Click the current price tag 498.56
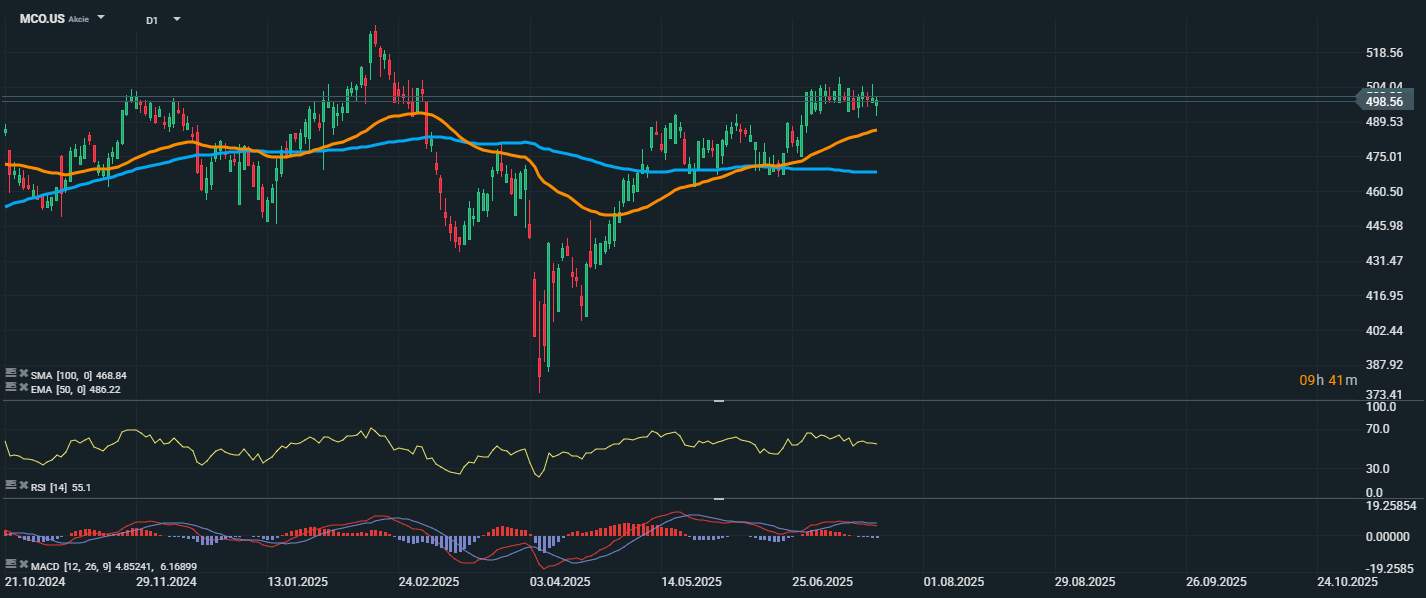The width and height of the screenshot is (1426, 598). coord(1384,101)
